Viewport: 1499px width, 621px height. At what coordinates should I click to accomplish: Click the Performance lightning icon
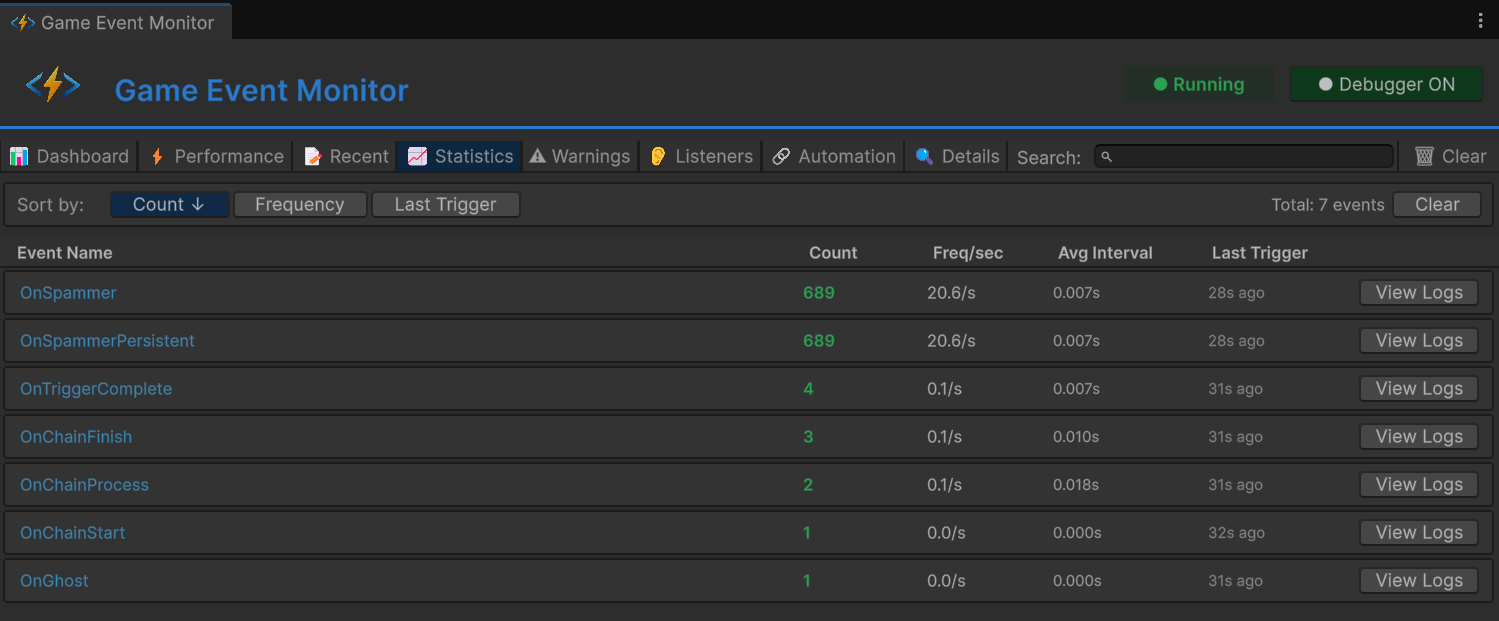pyautogui.click(x=156, y=156)
